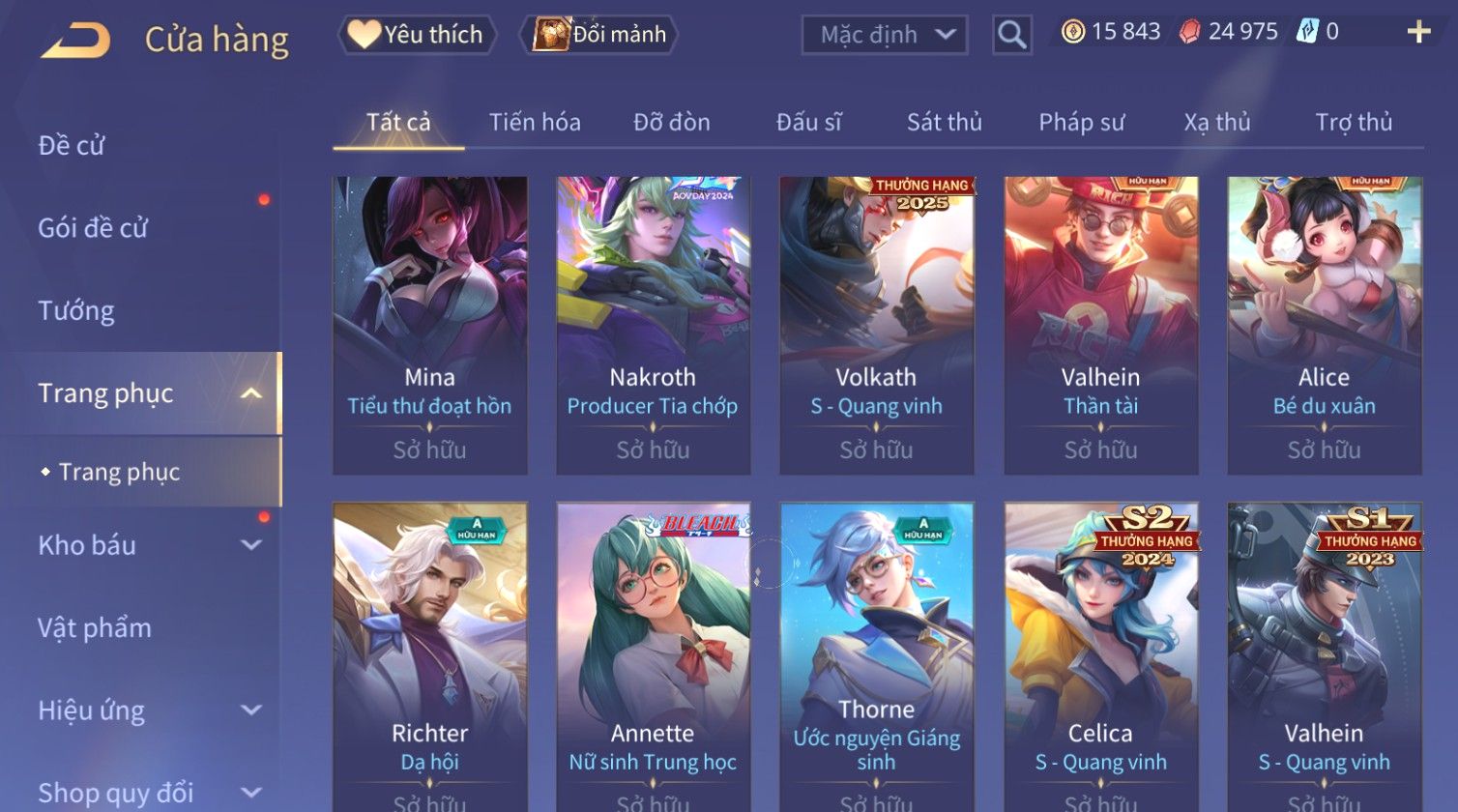Open the search magnifier icon
The height and width of the screenshot is (812, 1458).
[x=1012, y=35]
